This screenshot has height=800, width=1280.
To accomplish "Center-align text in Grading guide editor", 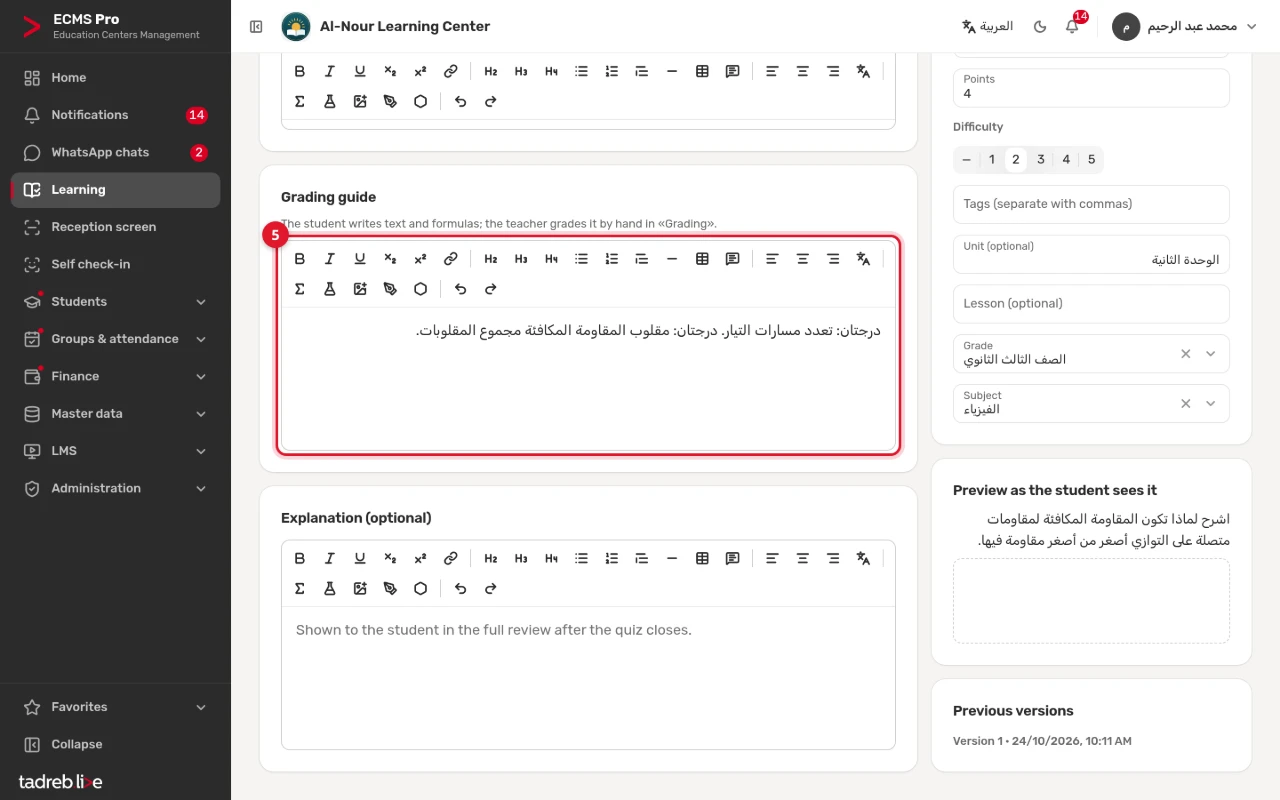I will point(803,259).
